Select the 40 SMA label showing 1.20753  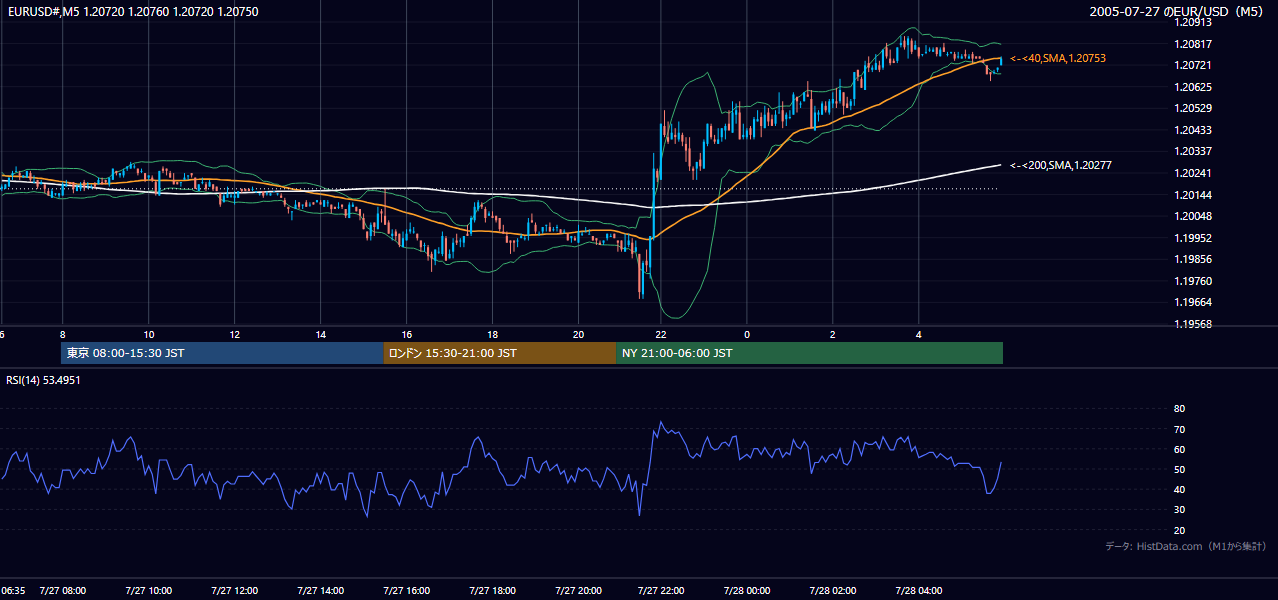point(1058,59)
